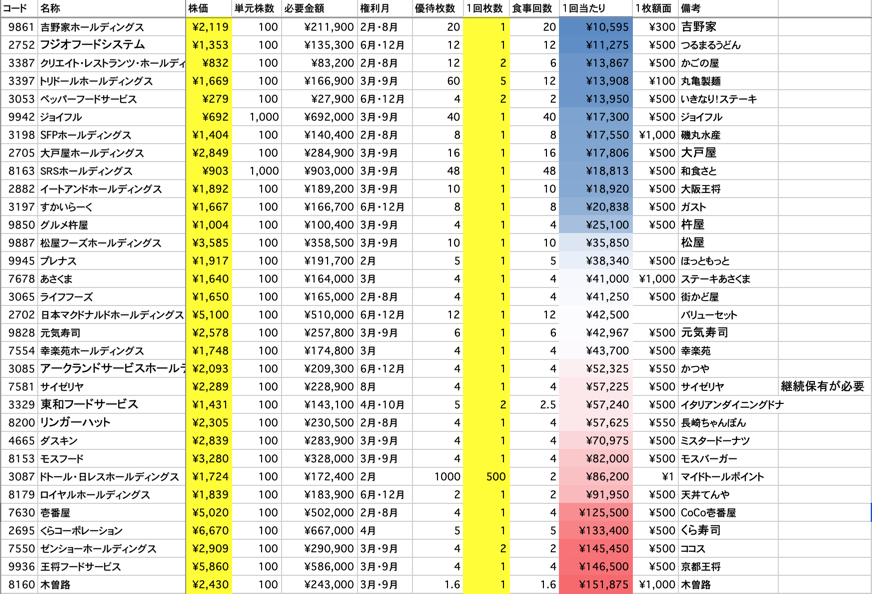Select the 単元株数 column header
872x594 pixels.
point(256,8)
